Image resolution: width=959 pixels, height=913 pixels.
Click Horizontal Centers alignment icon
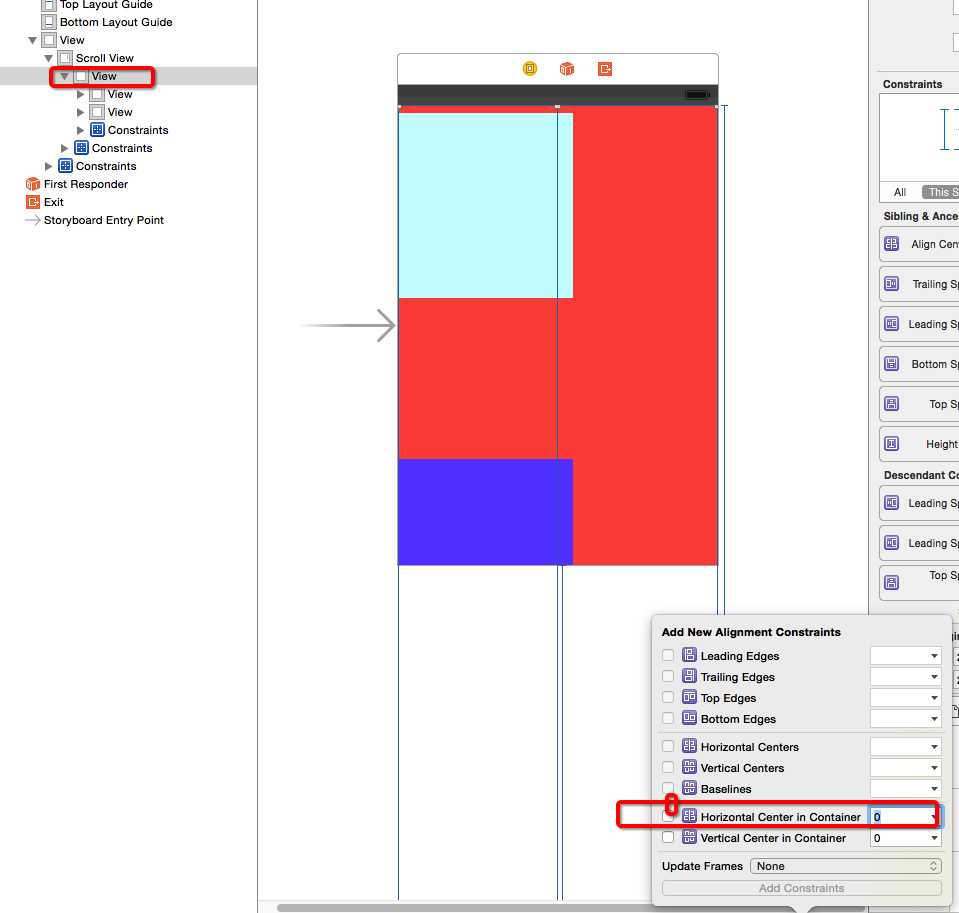point(689,746)
